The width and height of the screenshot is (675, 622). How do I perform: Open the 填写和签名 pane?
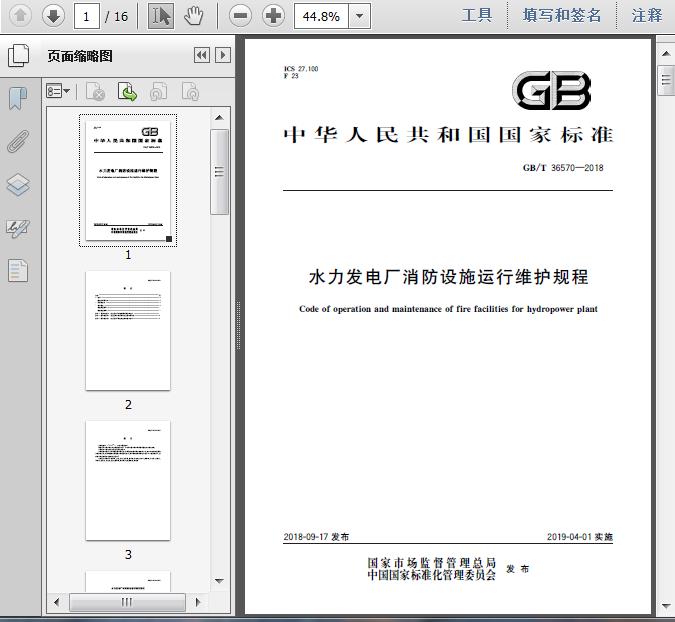click(x=562, y=16)
